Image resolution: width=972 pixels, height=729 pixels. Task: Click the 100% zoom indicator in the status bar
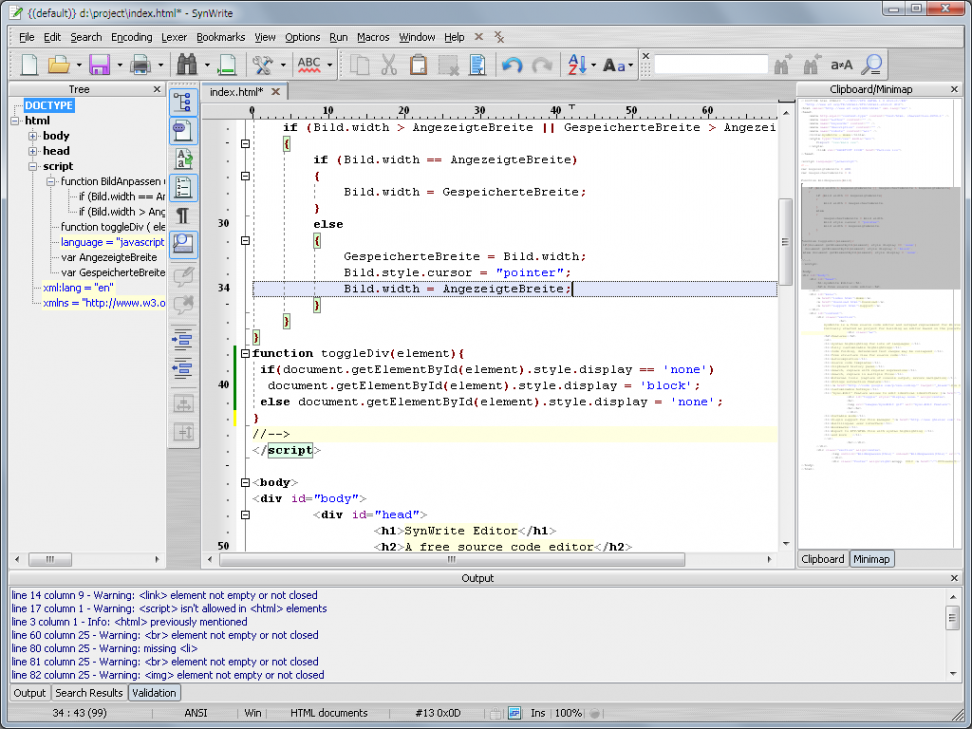pos(569,713)
